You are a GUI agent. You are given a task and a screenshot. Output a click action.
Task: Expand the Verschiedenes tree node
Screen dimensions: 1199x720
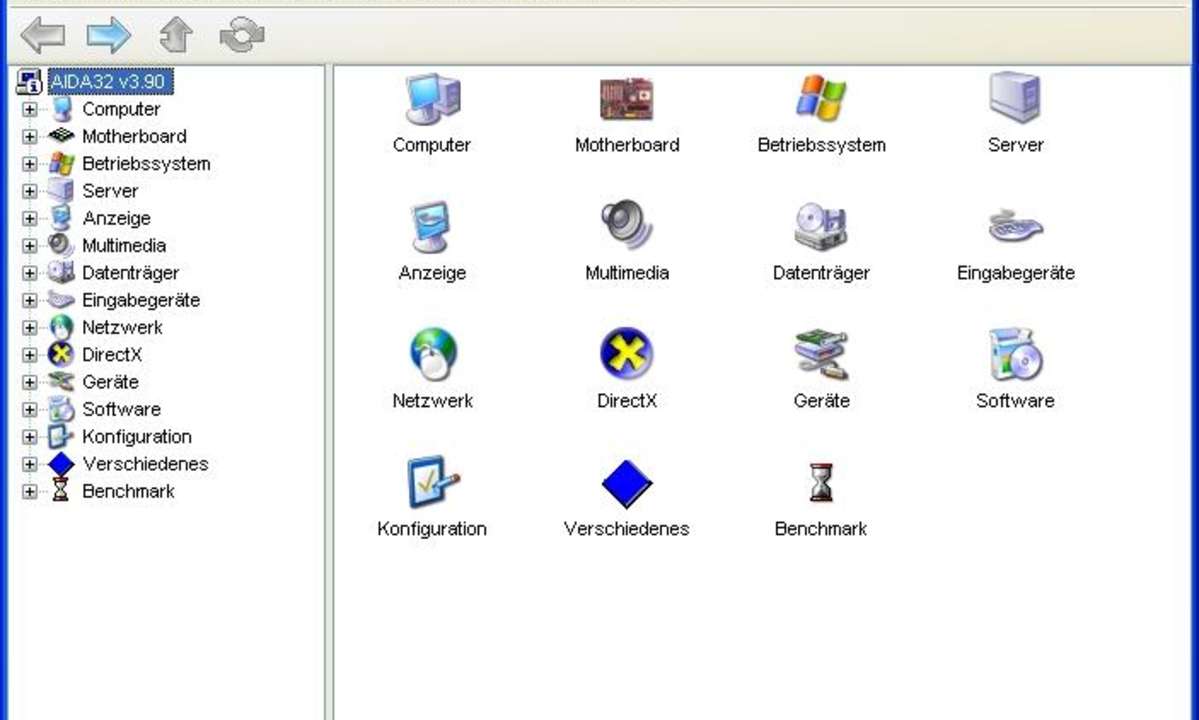point(29,464)
